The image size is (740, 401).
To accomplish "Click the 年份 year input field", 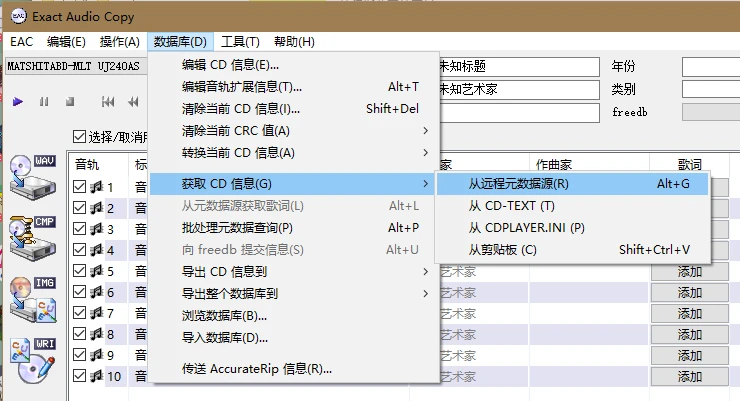I will pyautogui.click(x=711, y=67).
